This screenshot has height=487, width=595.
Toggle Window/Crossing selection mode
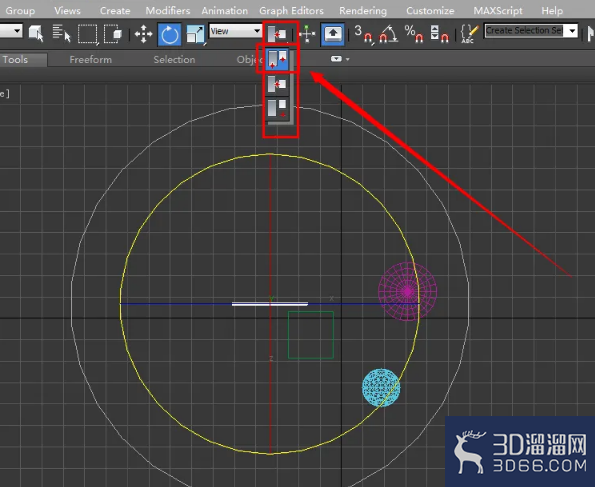tap(113, 34)
